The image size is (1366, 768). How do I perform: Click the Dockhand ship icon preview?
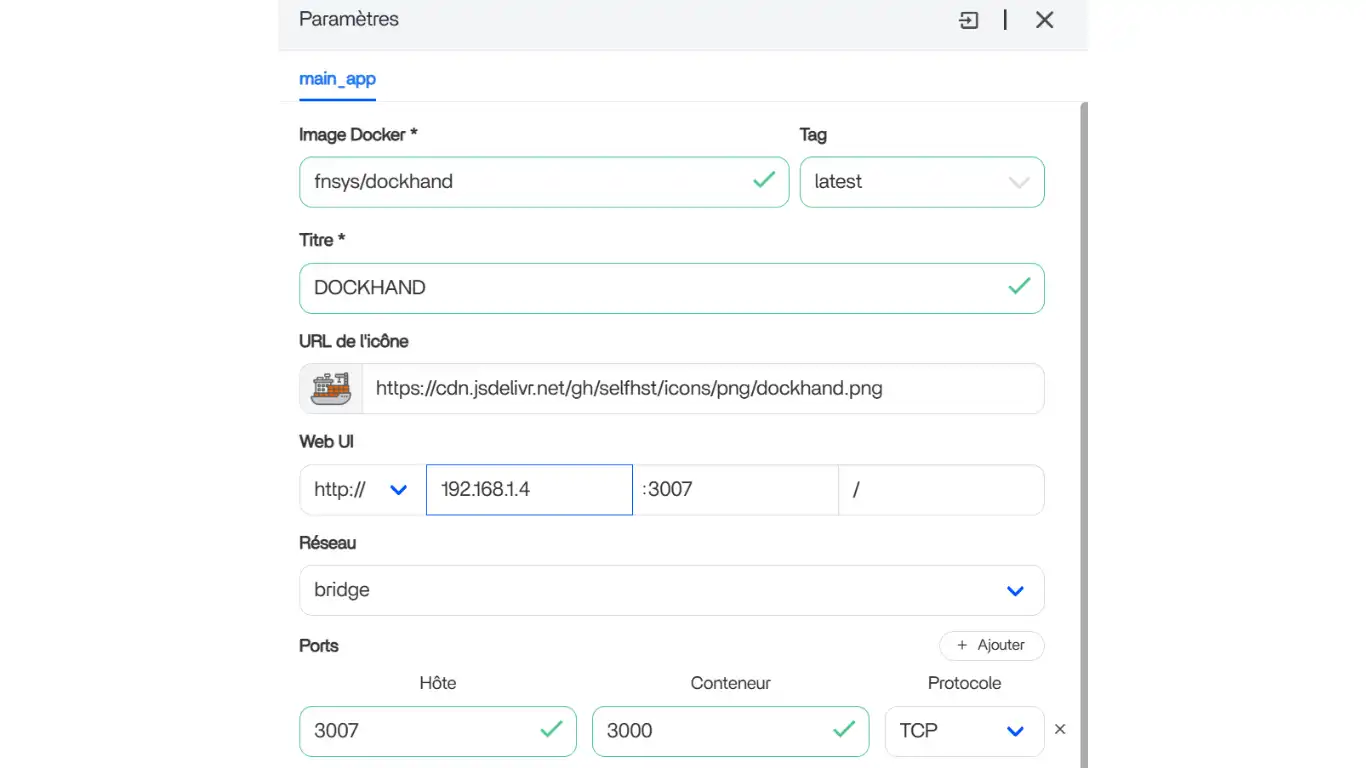[331, 388]
